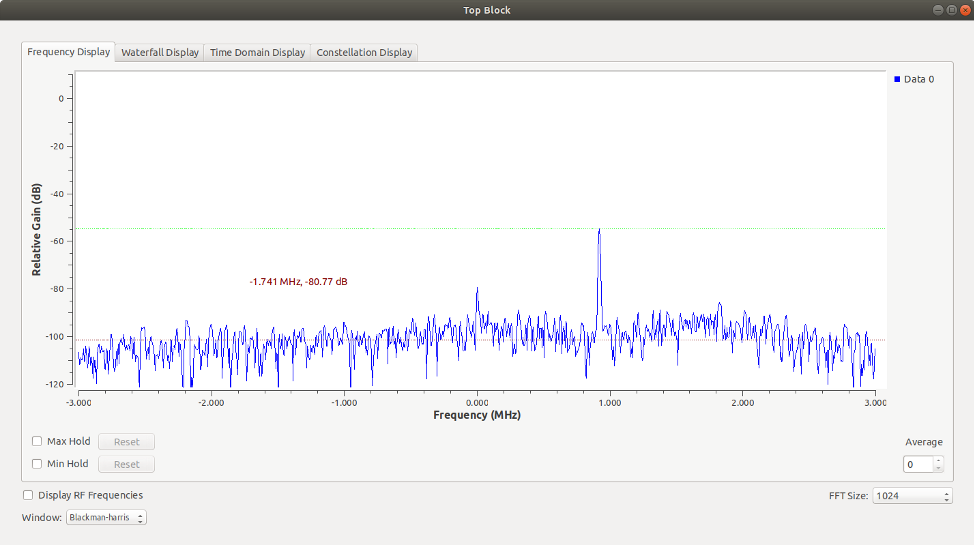Click the -2.000 frequency axis tick label
Screen dimensions: 974x545
tap(211, 403)
